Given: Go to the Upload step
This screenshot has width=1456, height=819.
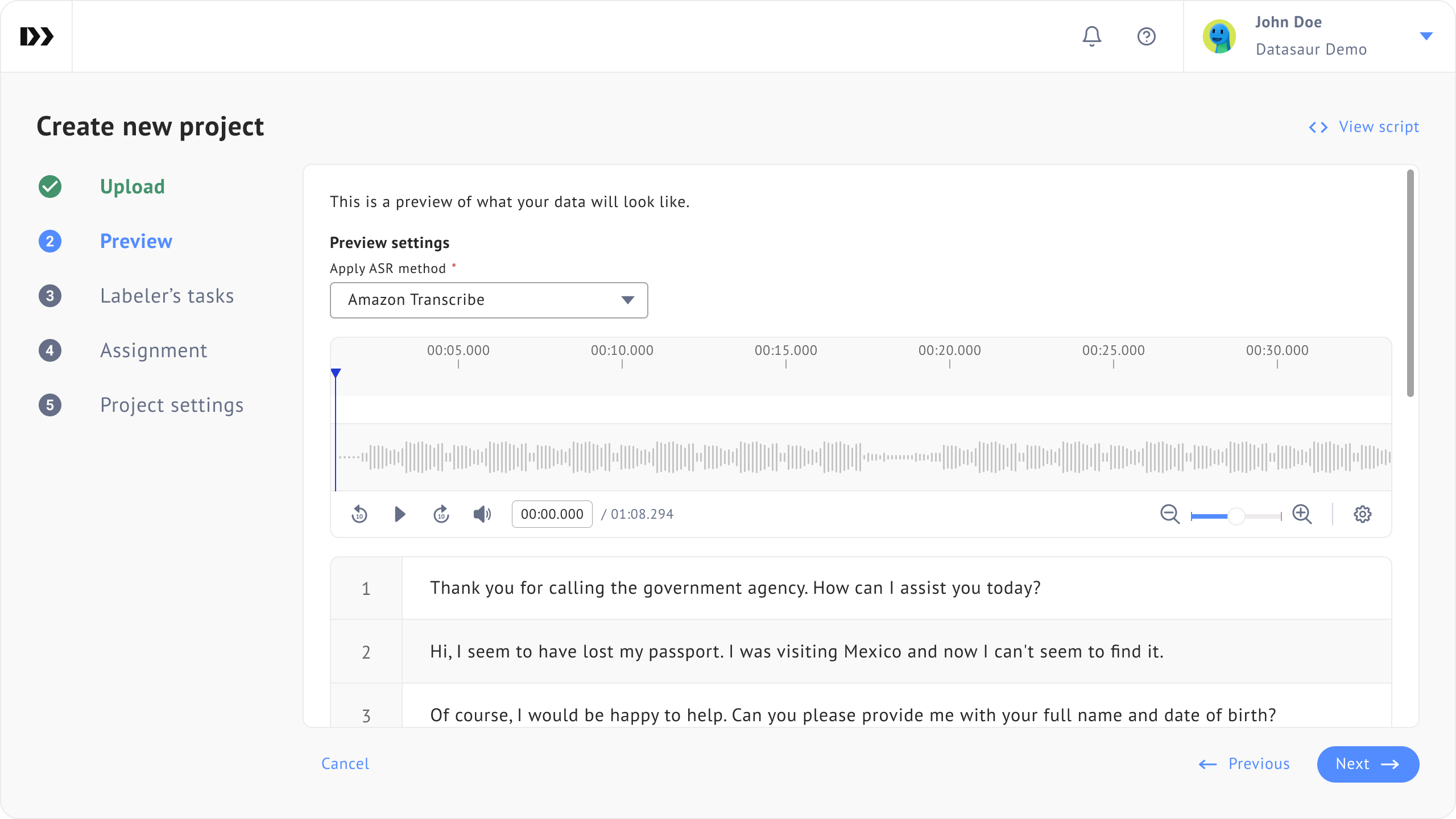Looking at the screenshot, I should click(x=132, y=187).
